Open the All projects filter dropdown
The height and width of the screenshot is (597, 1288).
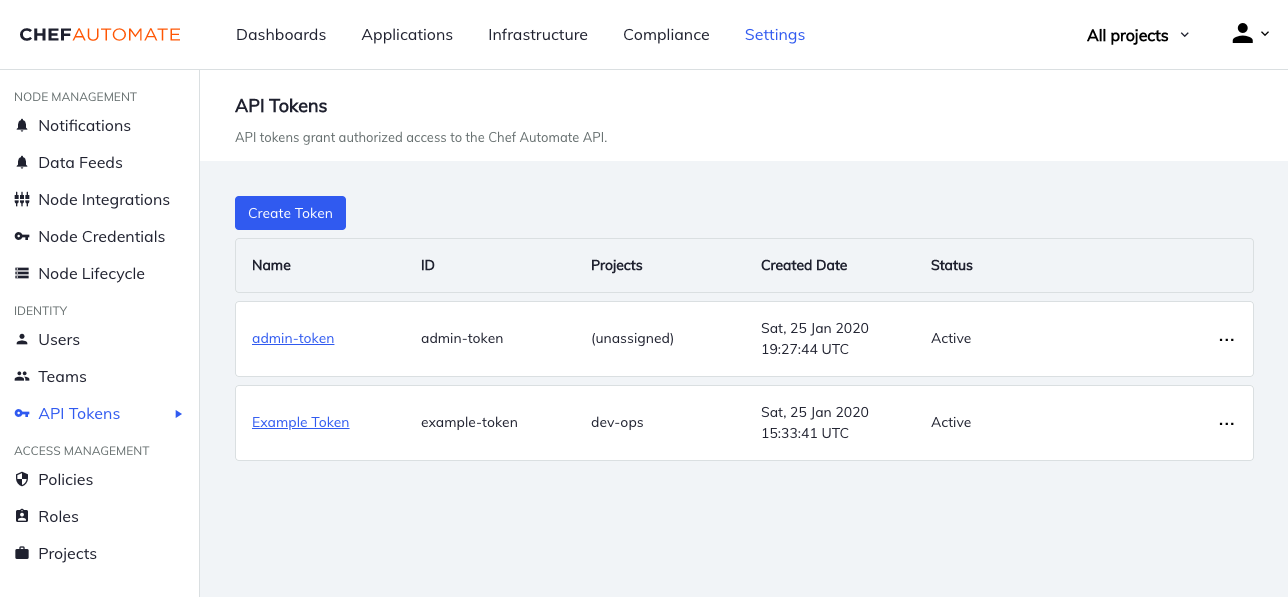[1138, 35]
